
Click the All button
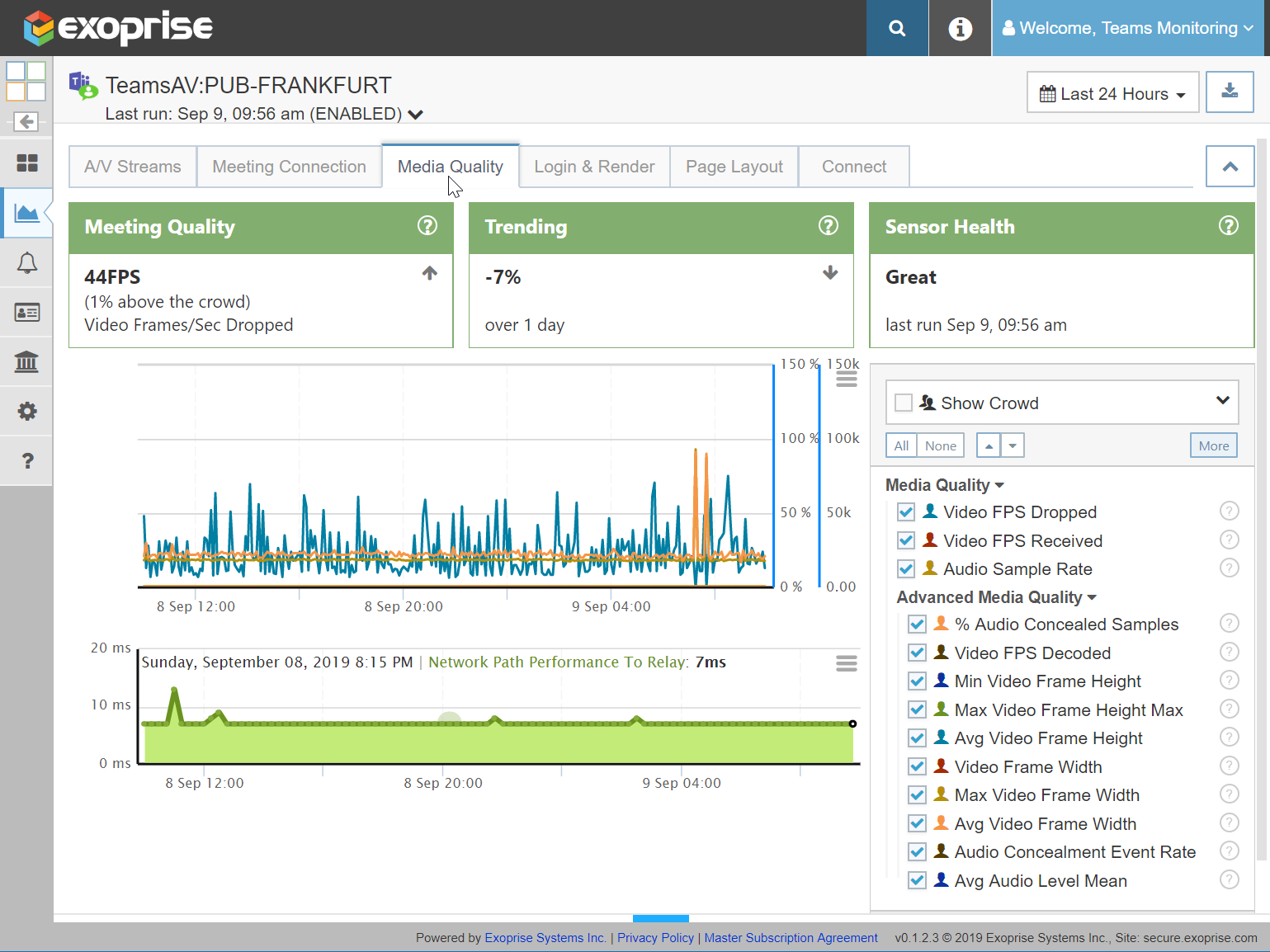click(x=901, y=445)
